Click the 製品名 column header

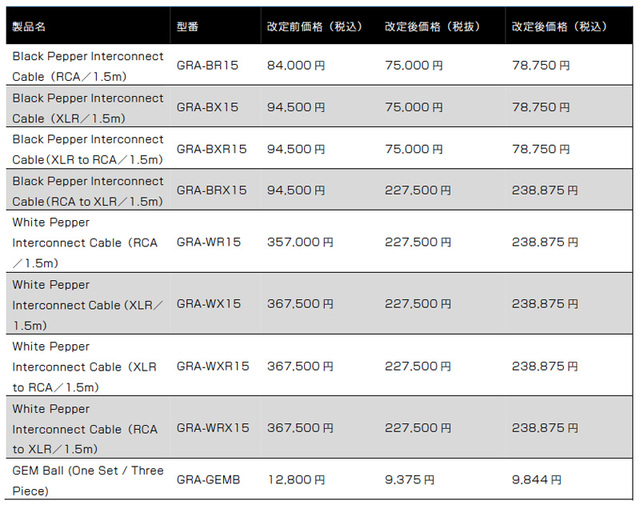pyautogui.click(x=31, y=25)
